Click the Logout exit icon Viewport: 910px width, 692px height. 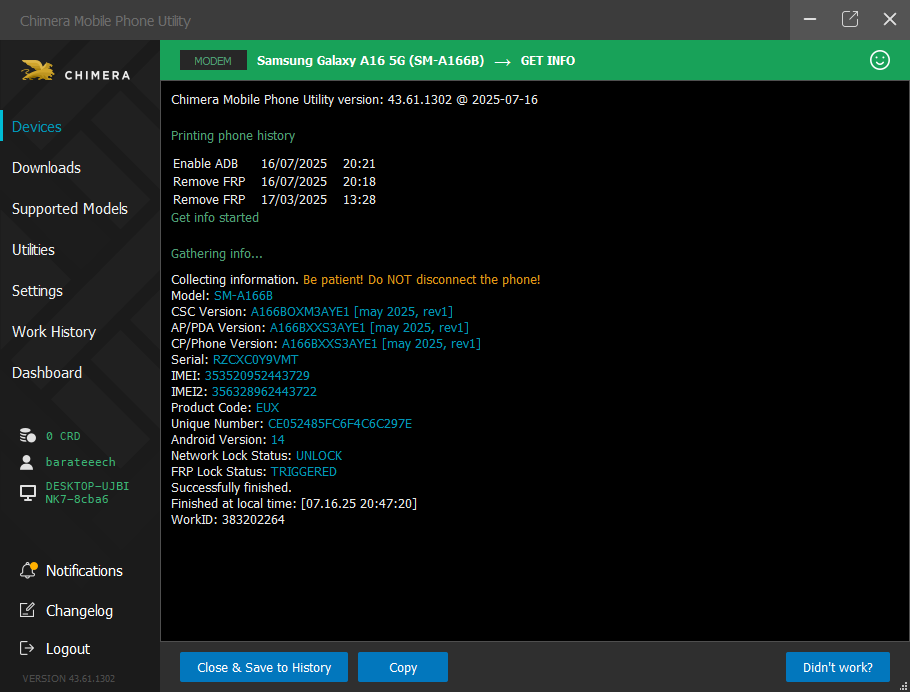point(27,648)
